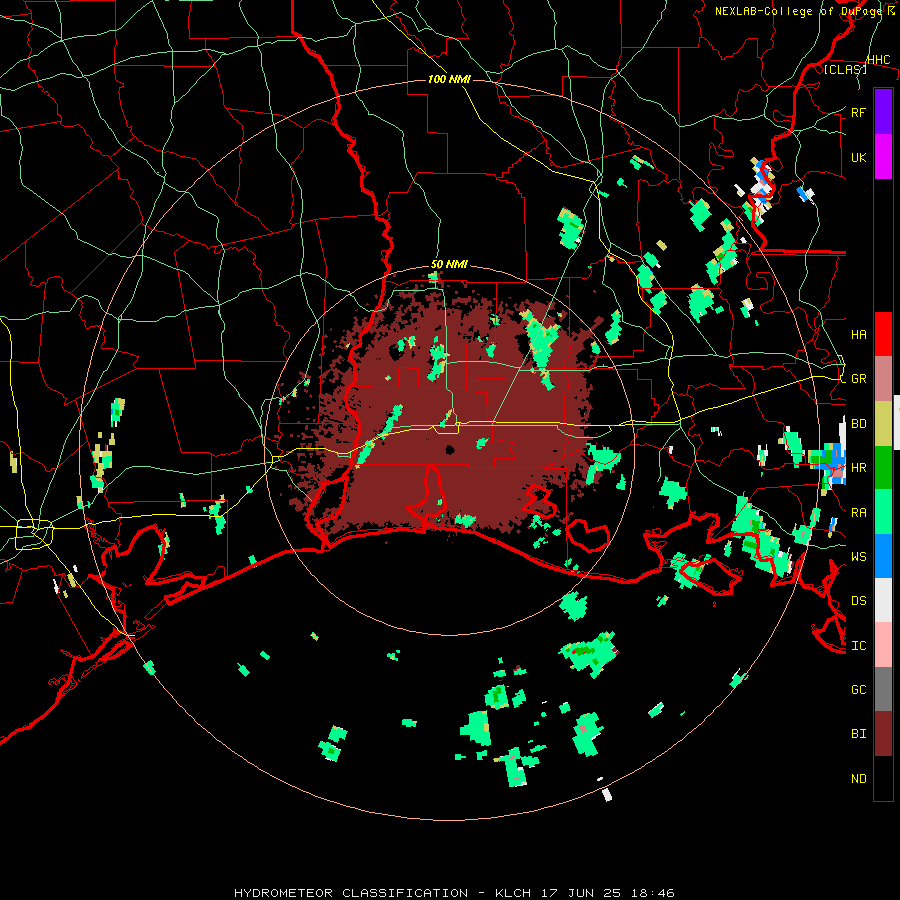Click the black radar site dot in the brown area
900x900 pixels.
click(450, 449)
